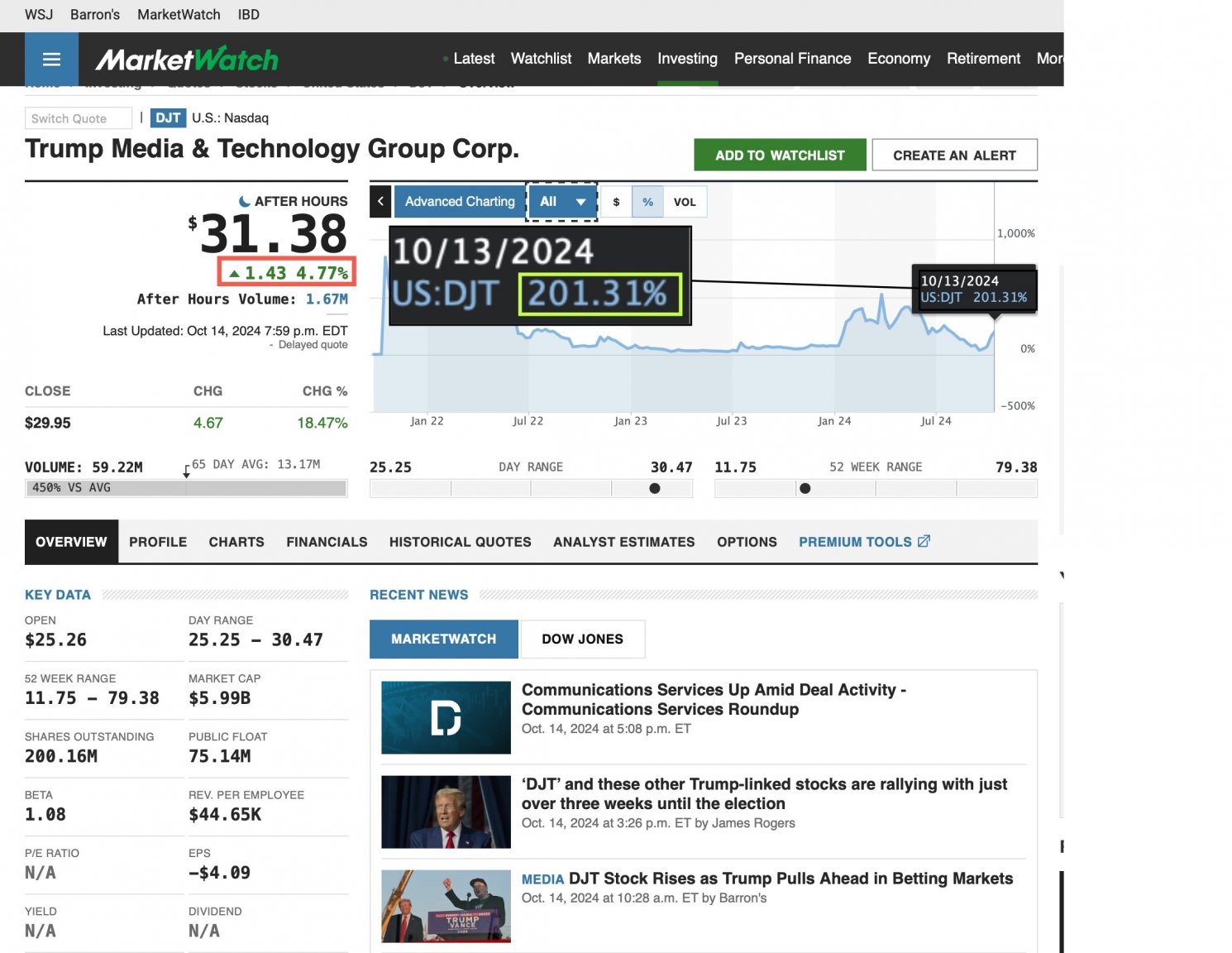Viewport: 1232px width, 953px height.
Task: Click the Public Float value 75.14M
Action: coord(219,756)
